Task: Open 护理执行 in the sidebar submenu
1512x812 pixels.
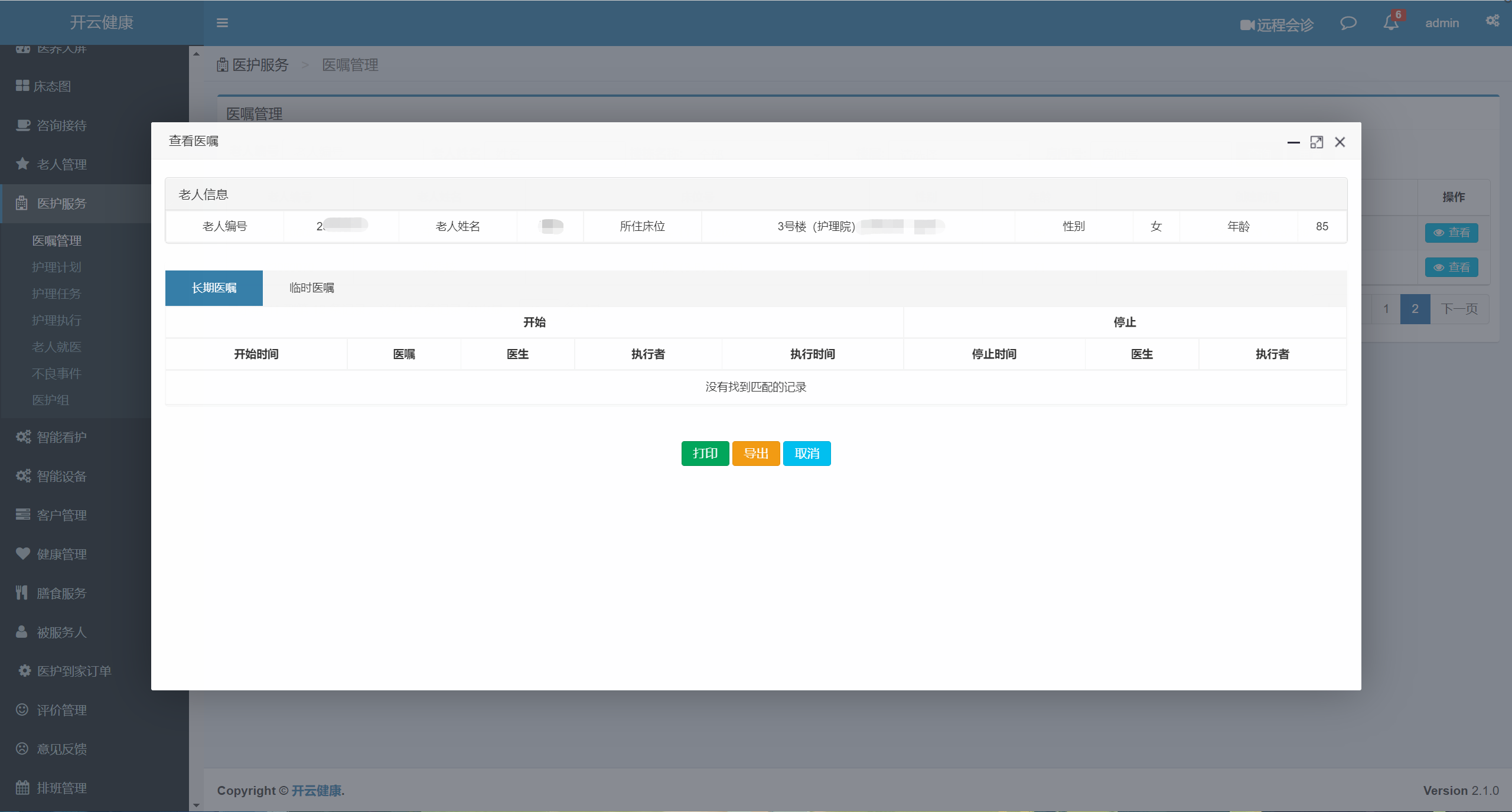Action: [57, 321]
